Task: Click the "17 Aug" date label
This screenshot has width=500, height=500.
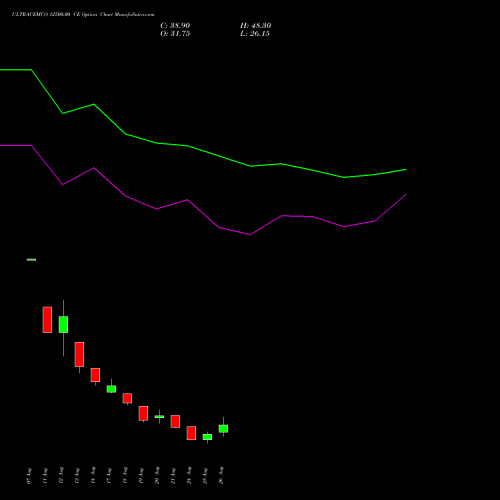Action: (109, 476)
